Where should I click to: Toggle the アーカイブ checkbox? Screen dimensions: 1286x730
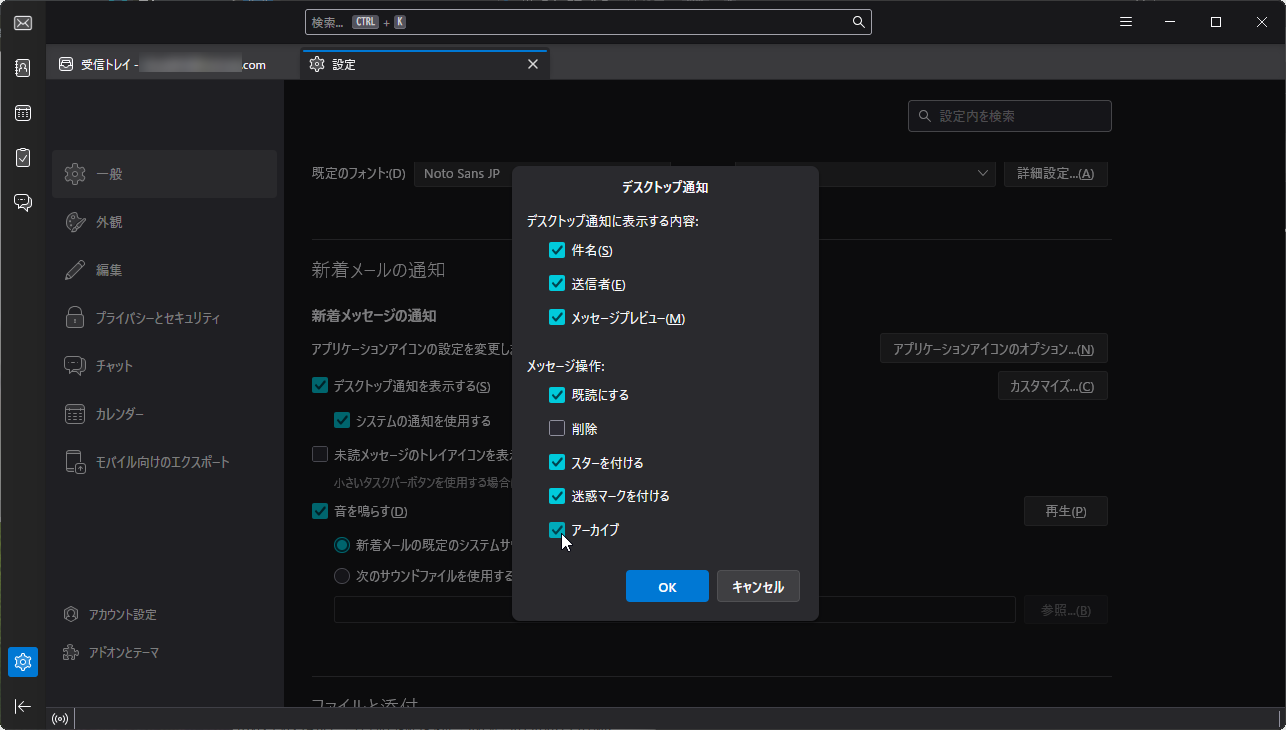(x=558, y=530)
